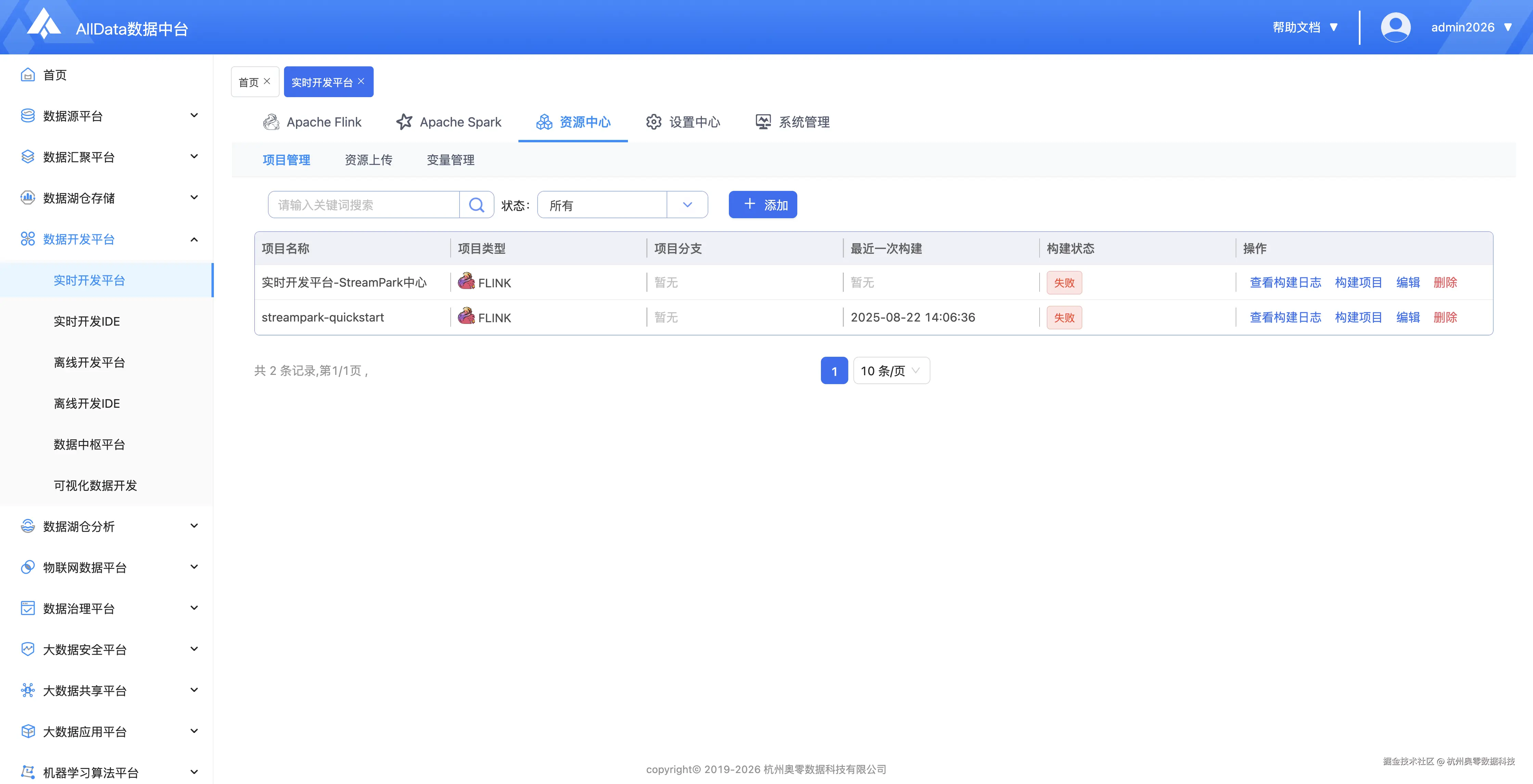
Task: Click the FLINK icon in the StreamPark中心 row
Action: tap(466, 282)
